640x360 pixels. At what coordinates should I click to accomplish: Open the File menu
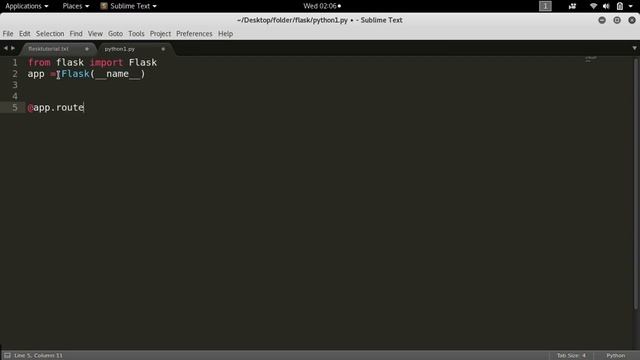click(x=8, y=34)
